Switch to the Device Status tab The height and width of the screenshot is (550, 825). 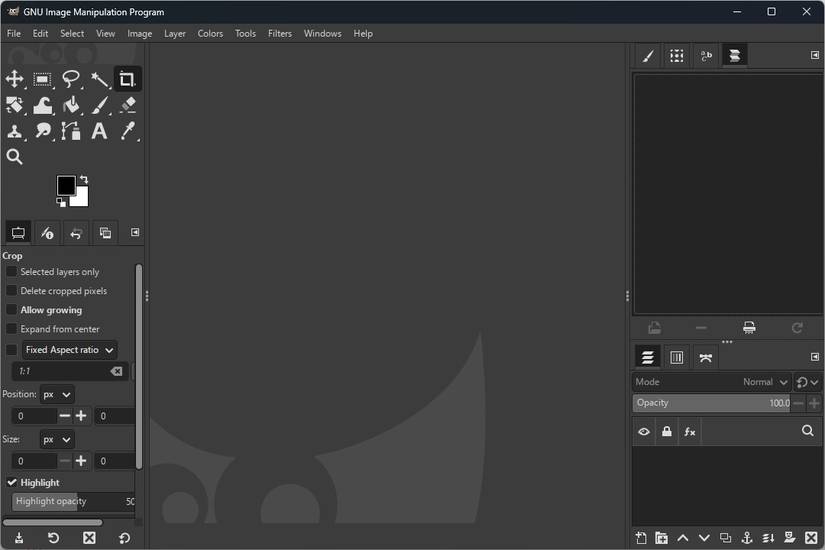[47, 233]
